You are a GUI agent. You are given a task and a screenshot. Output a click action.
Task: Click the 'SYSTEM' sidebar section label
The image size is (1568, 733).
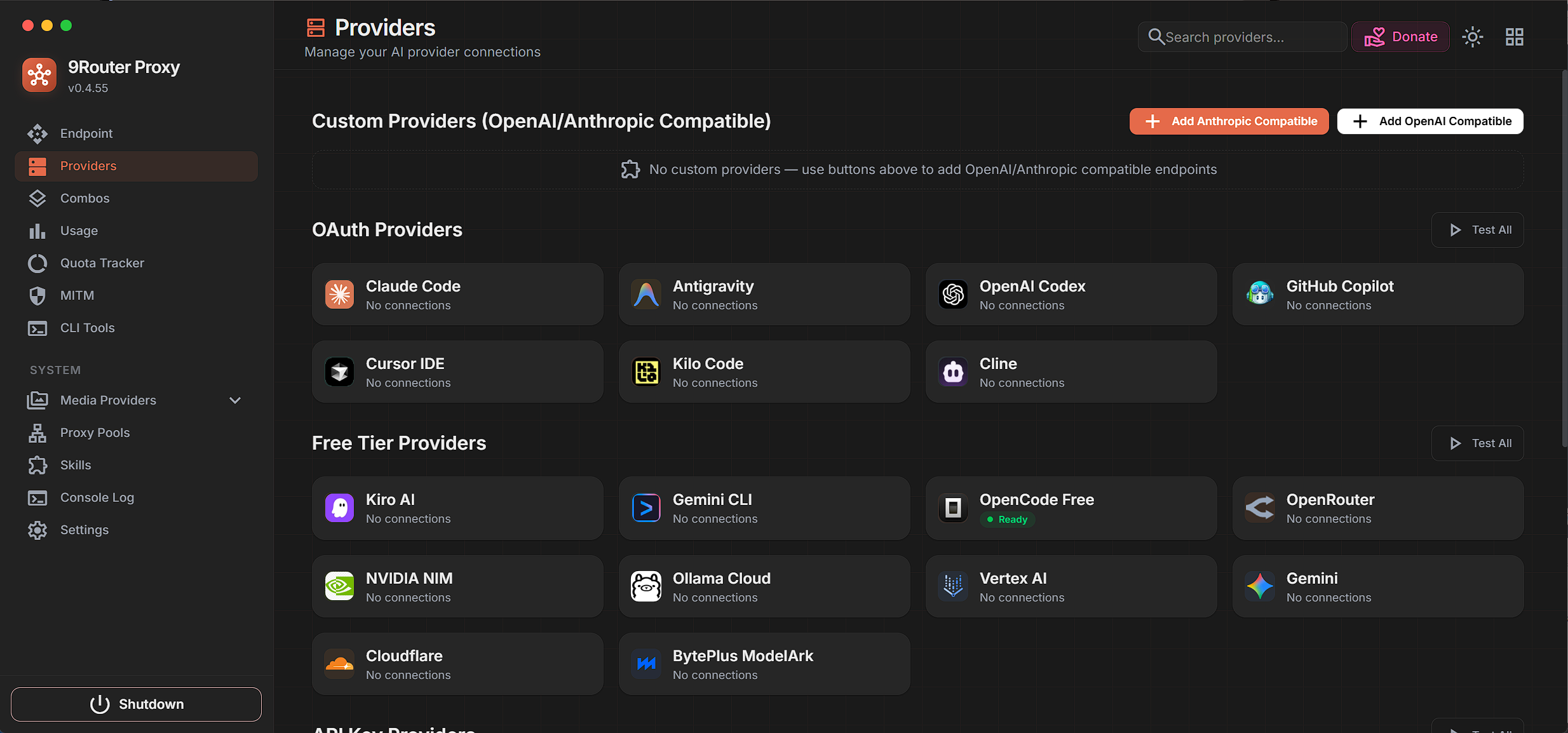point(55,370)
